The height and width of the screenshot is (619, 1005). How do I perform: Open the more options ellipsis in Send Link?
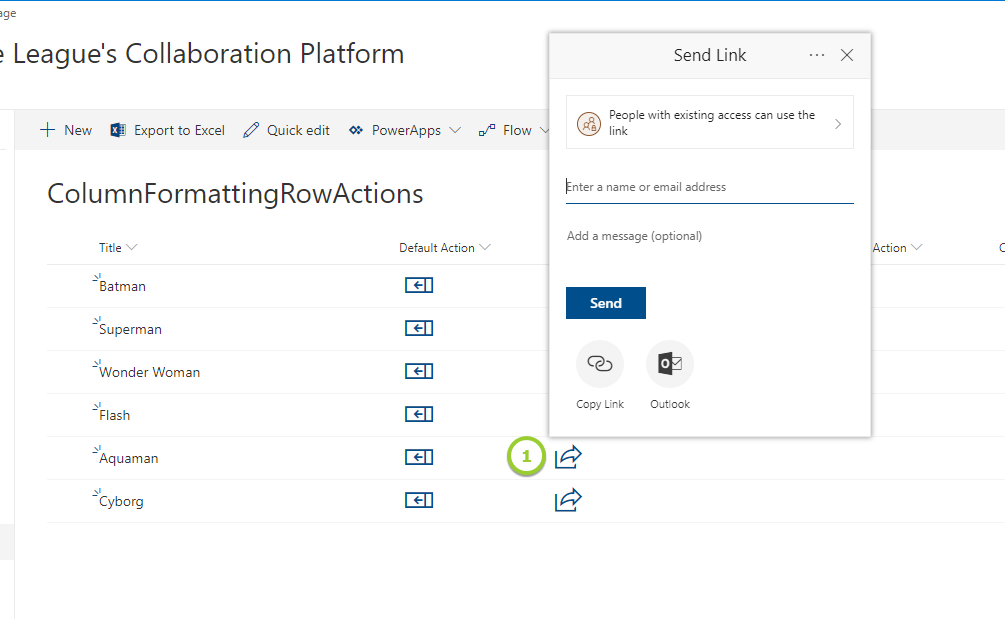pos(817,55)
